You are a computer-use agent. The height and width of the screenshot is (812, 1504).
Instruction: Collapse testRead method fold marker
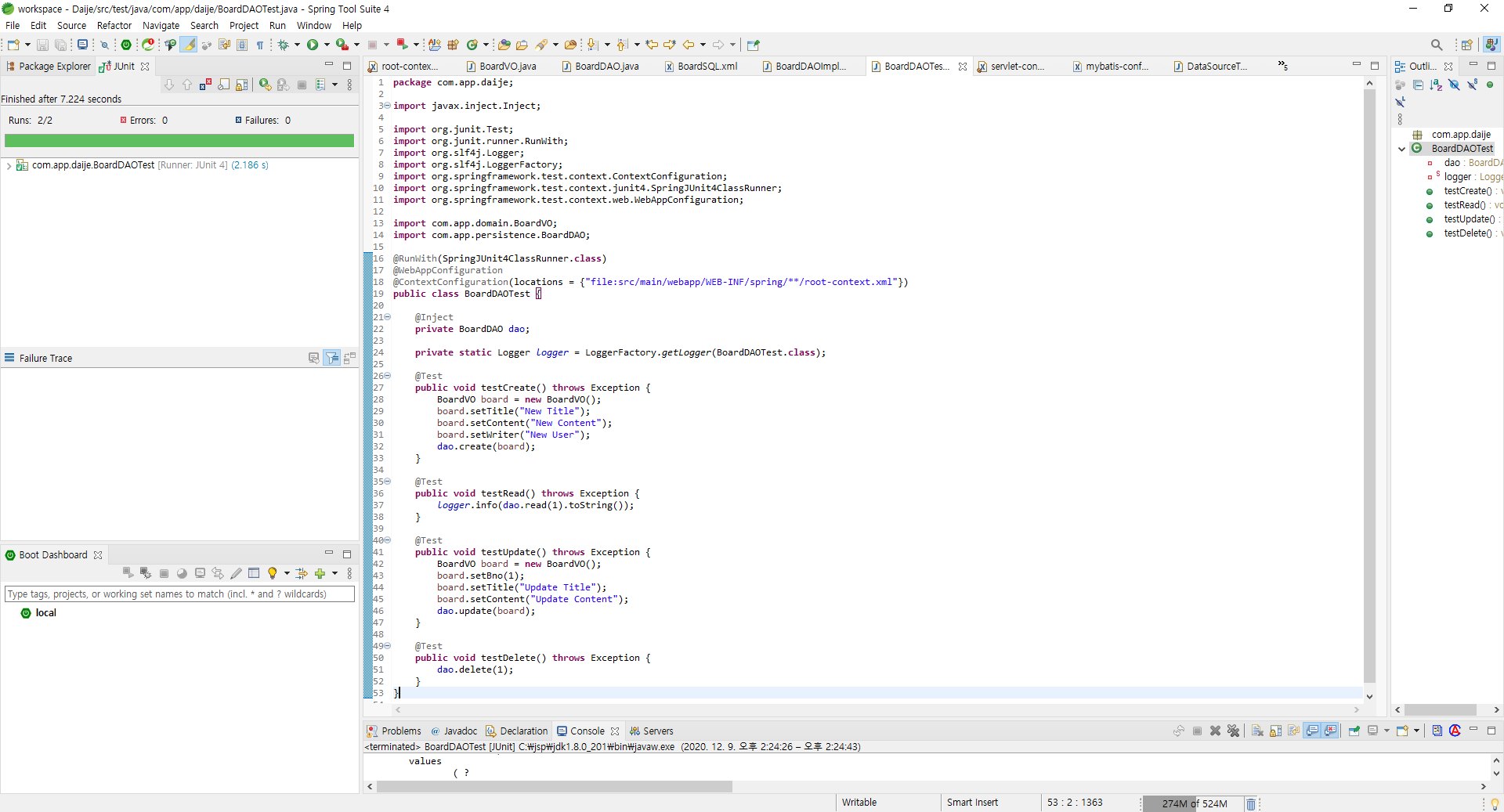(x=387, y=482)
